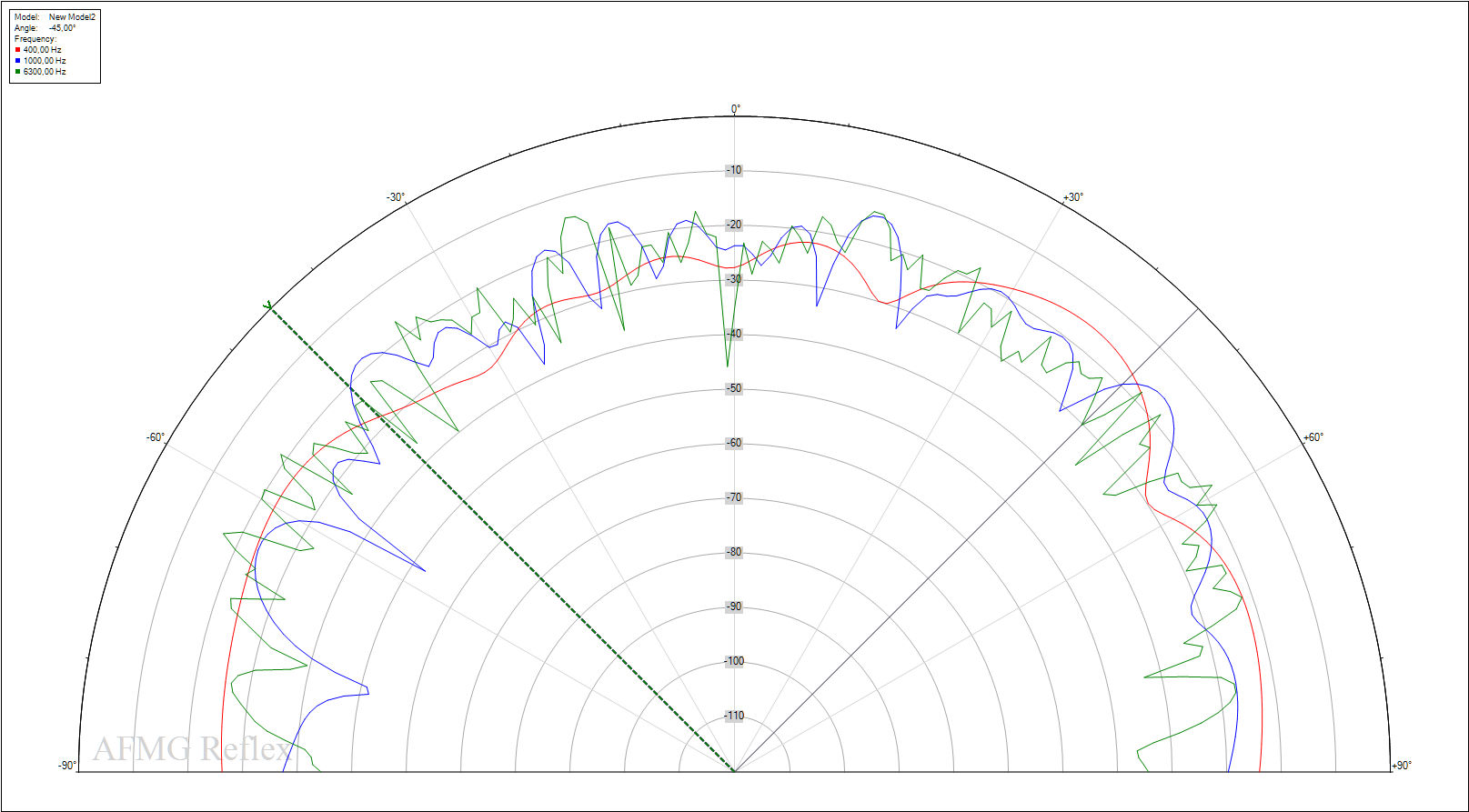The width and height of the screenshot is (1469, 812).
Task: Click the +90° angle label
Action: click(x=1402, y=766)
